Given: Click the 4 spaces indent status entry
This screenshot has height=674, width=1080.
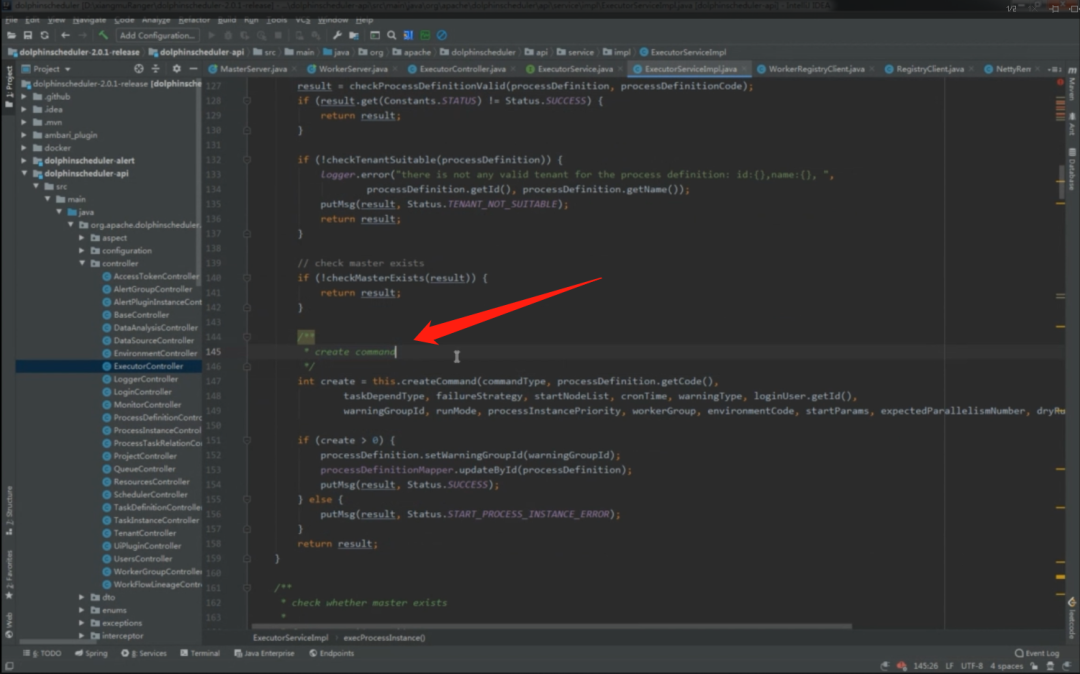Looking at the screenshot, I should tap(1006, 666).
